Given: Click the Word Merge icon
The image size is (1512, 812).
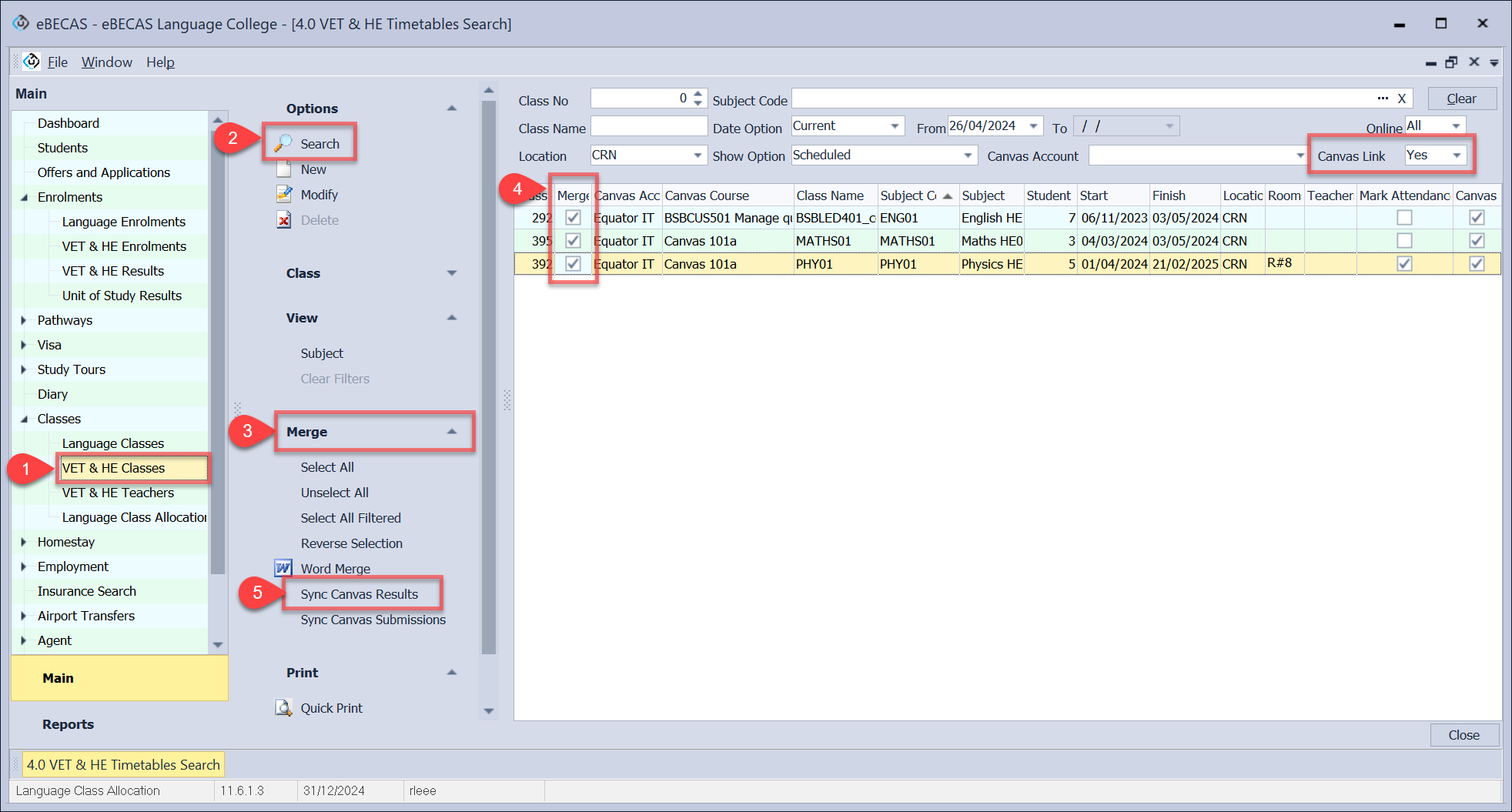Looking at the screenshot, I should 283,568.
